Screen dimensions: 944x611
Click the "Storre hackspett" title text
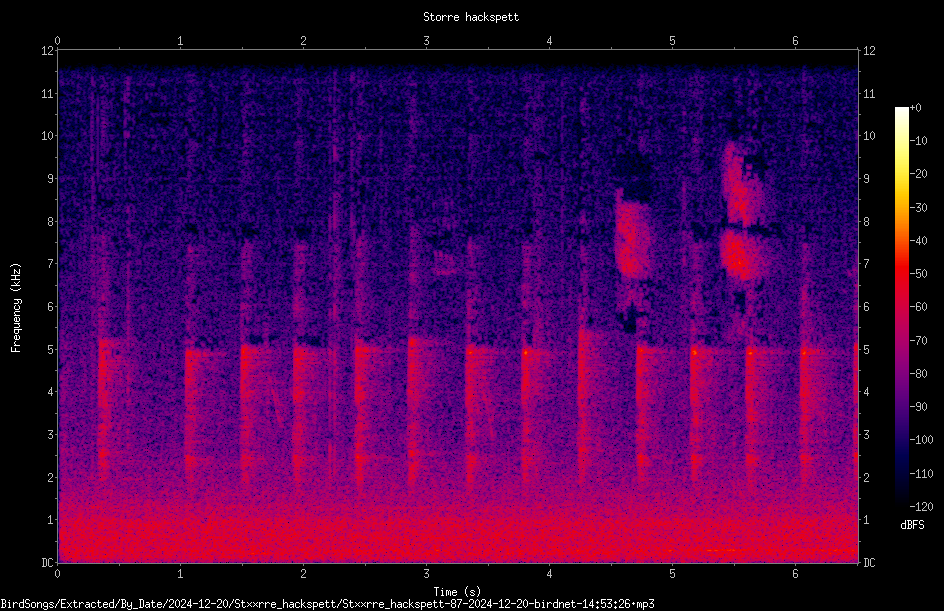click(471, 17)
